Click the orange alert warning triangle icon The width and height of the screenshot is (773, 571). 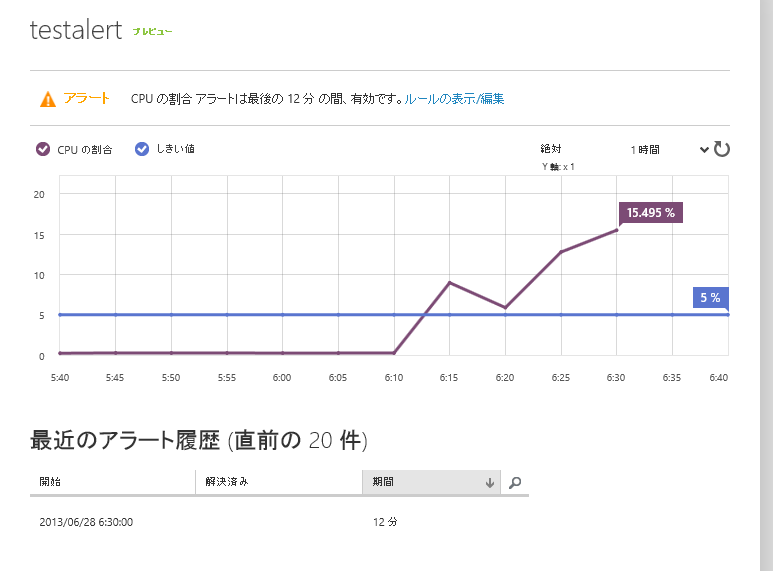pyautogui.click(x=47, y=99)
